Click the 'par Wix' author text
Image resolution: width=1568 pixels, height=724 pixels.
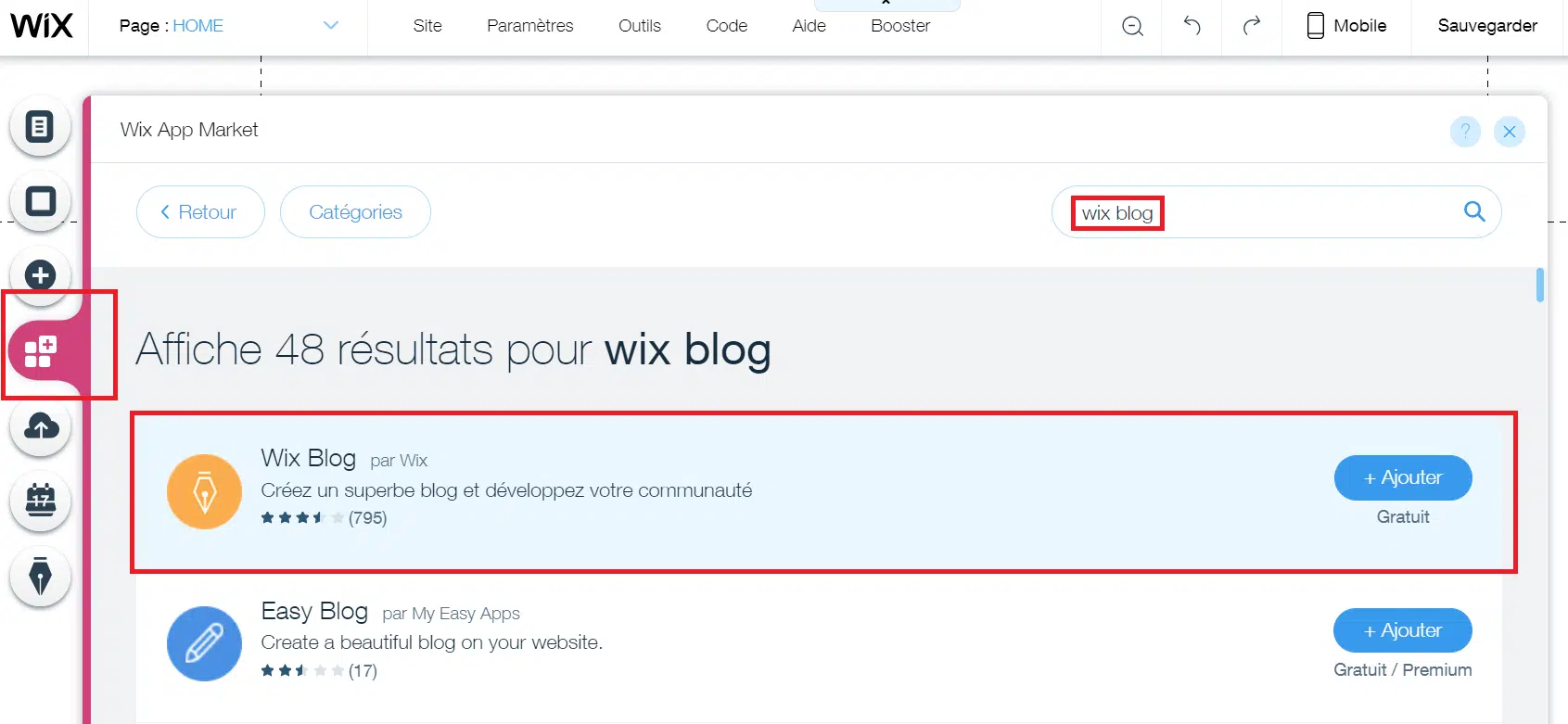400,461
